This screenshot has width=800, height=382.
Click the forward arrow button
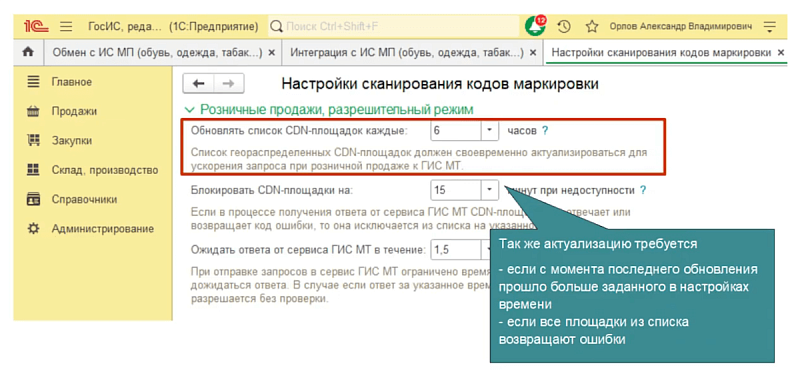click(229, 84)
